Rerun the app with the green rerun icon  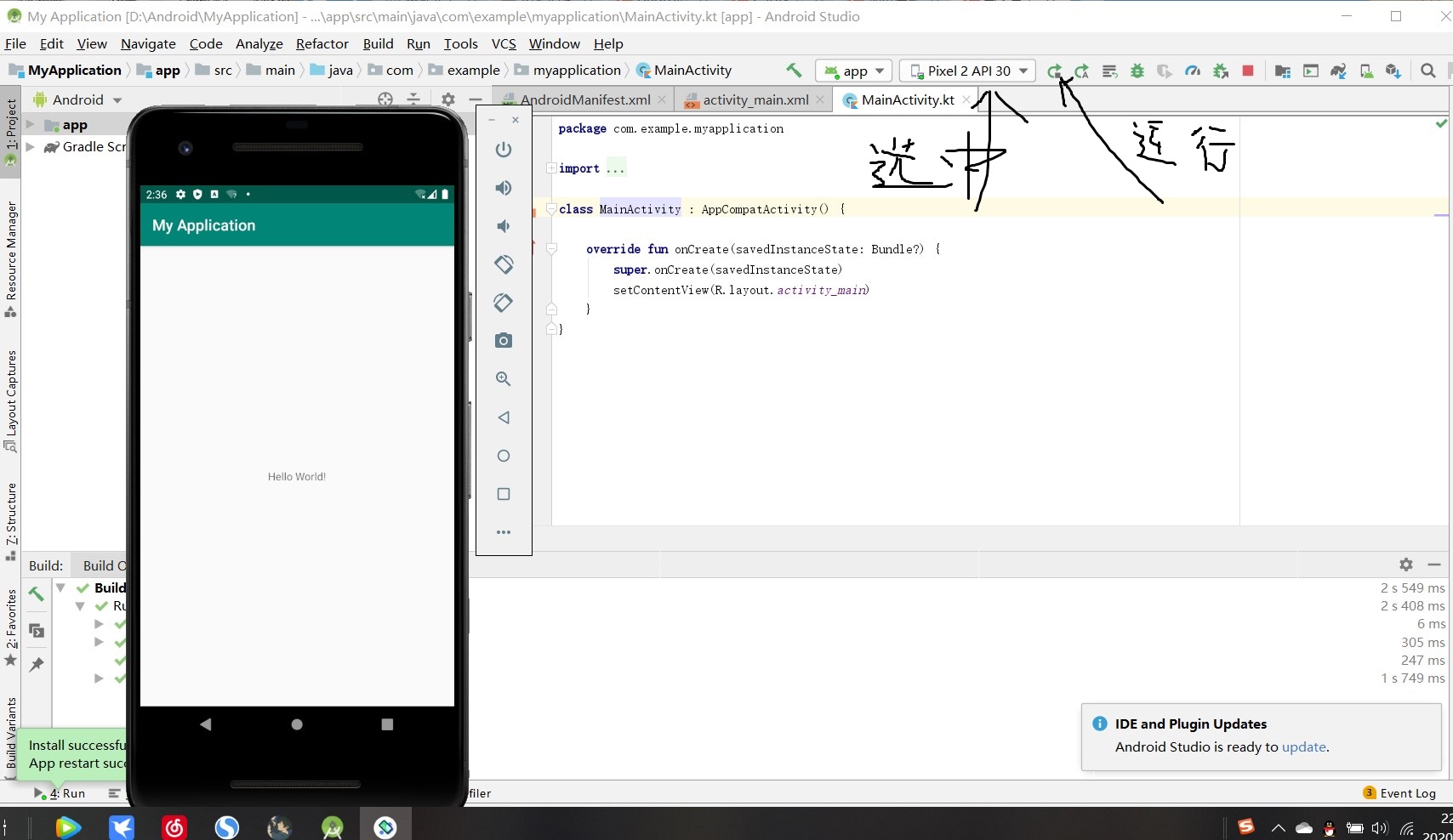[1054, 71]
